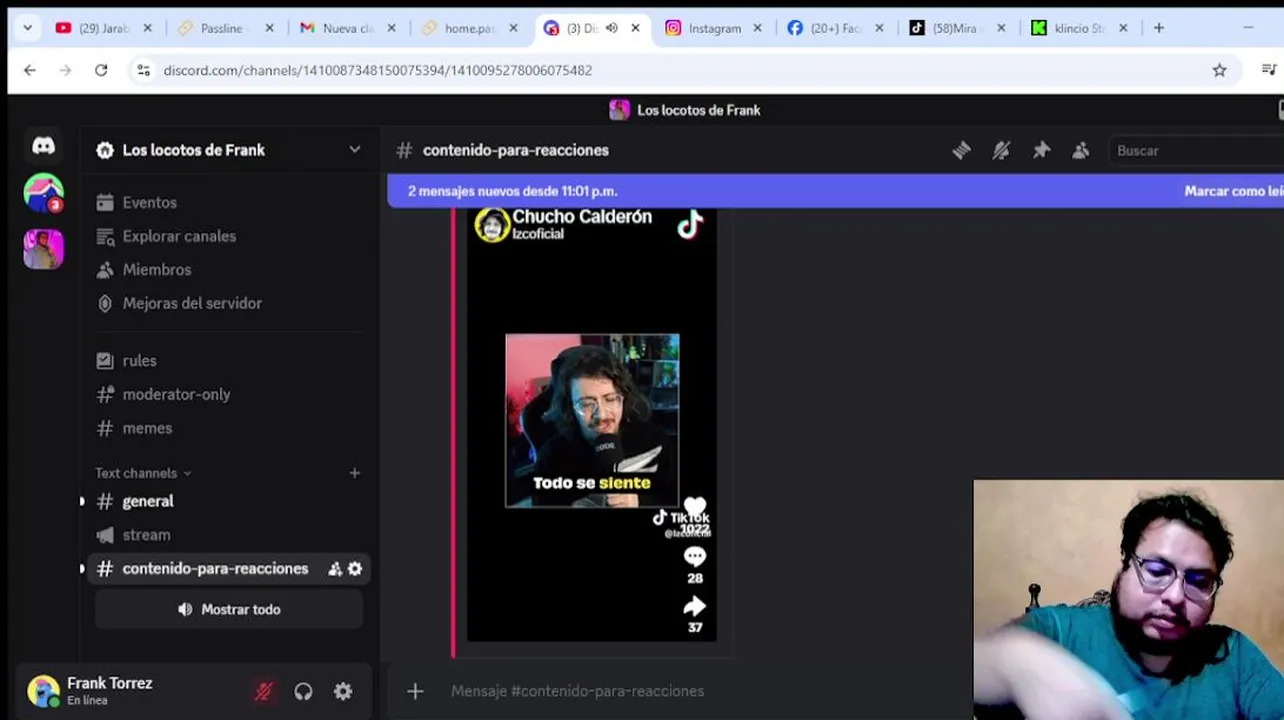Select the server avatar with notification badge
This screenshot has height=720, width=1284.
point(43,193)
